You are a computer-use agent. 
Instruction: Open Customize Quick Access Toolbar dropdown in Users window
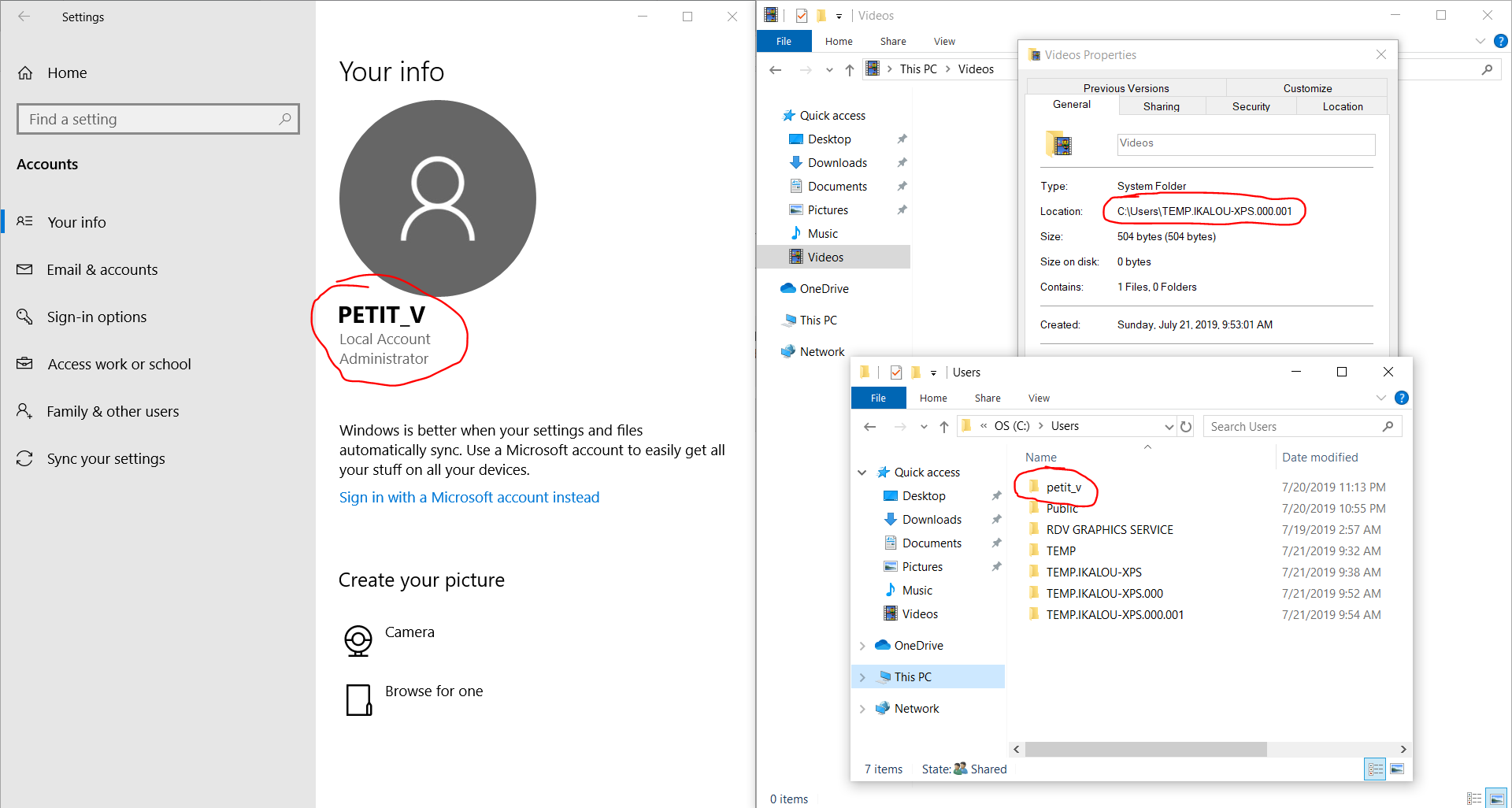tap(933, 372)
